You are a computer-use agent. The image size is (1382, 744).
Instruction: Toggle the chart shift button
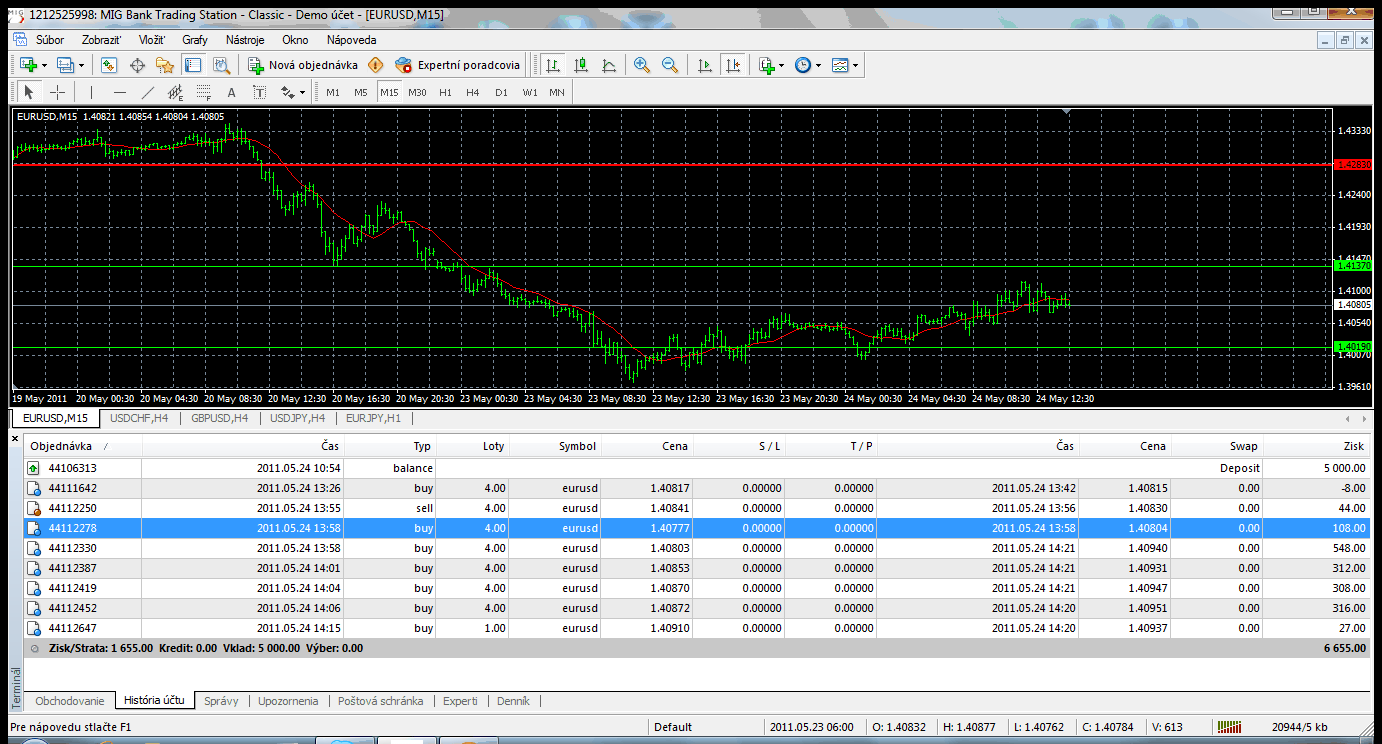click(x=734, y=65)
